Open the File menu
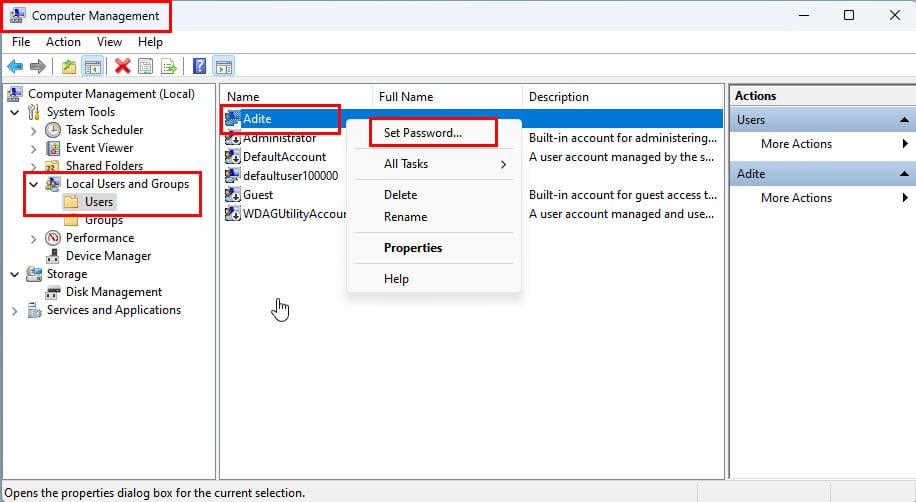 21,42
